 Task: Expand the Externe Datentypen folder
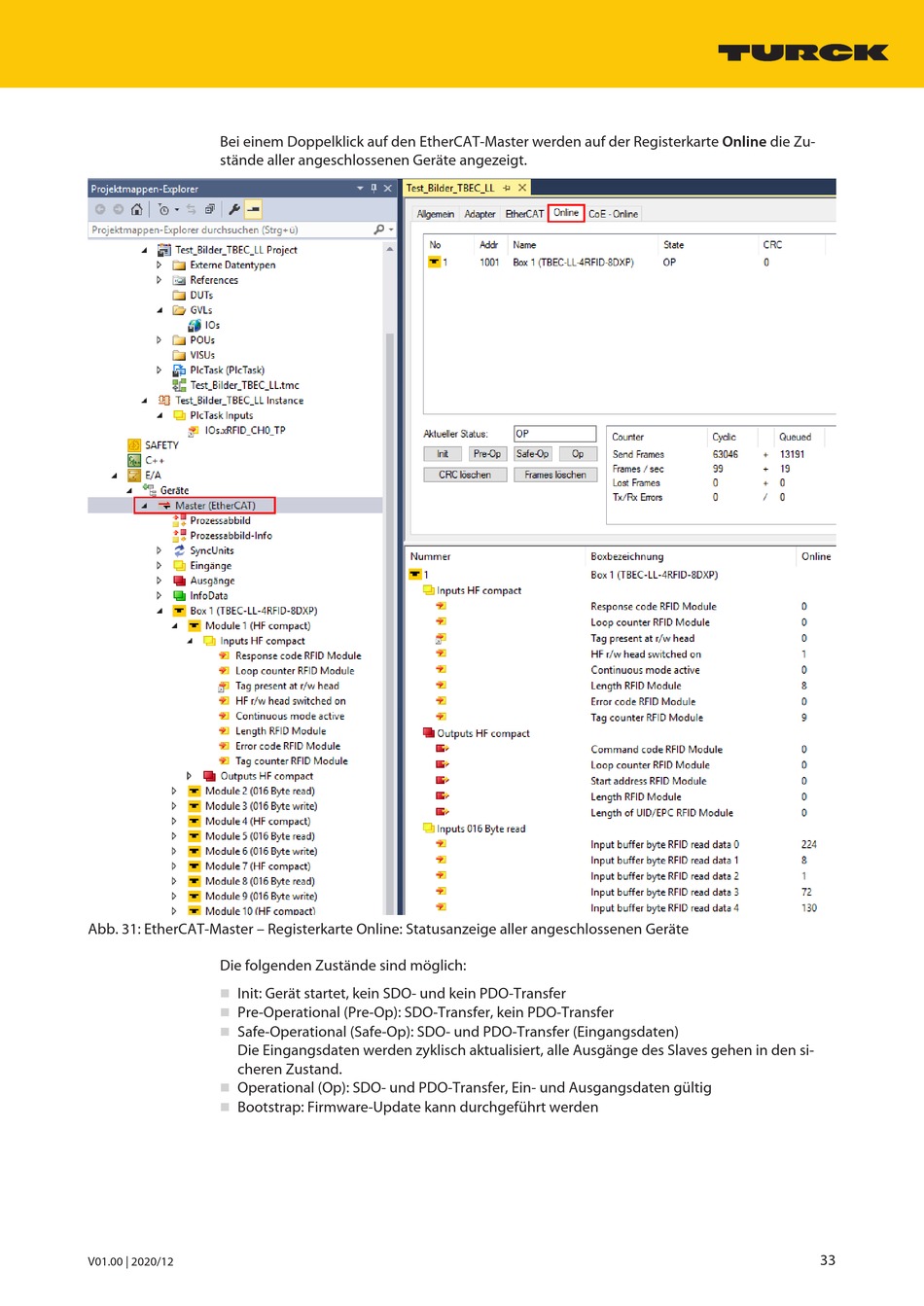tap(160, 265)
